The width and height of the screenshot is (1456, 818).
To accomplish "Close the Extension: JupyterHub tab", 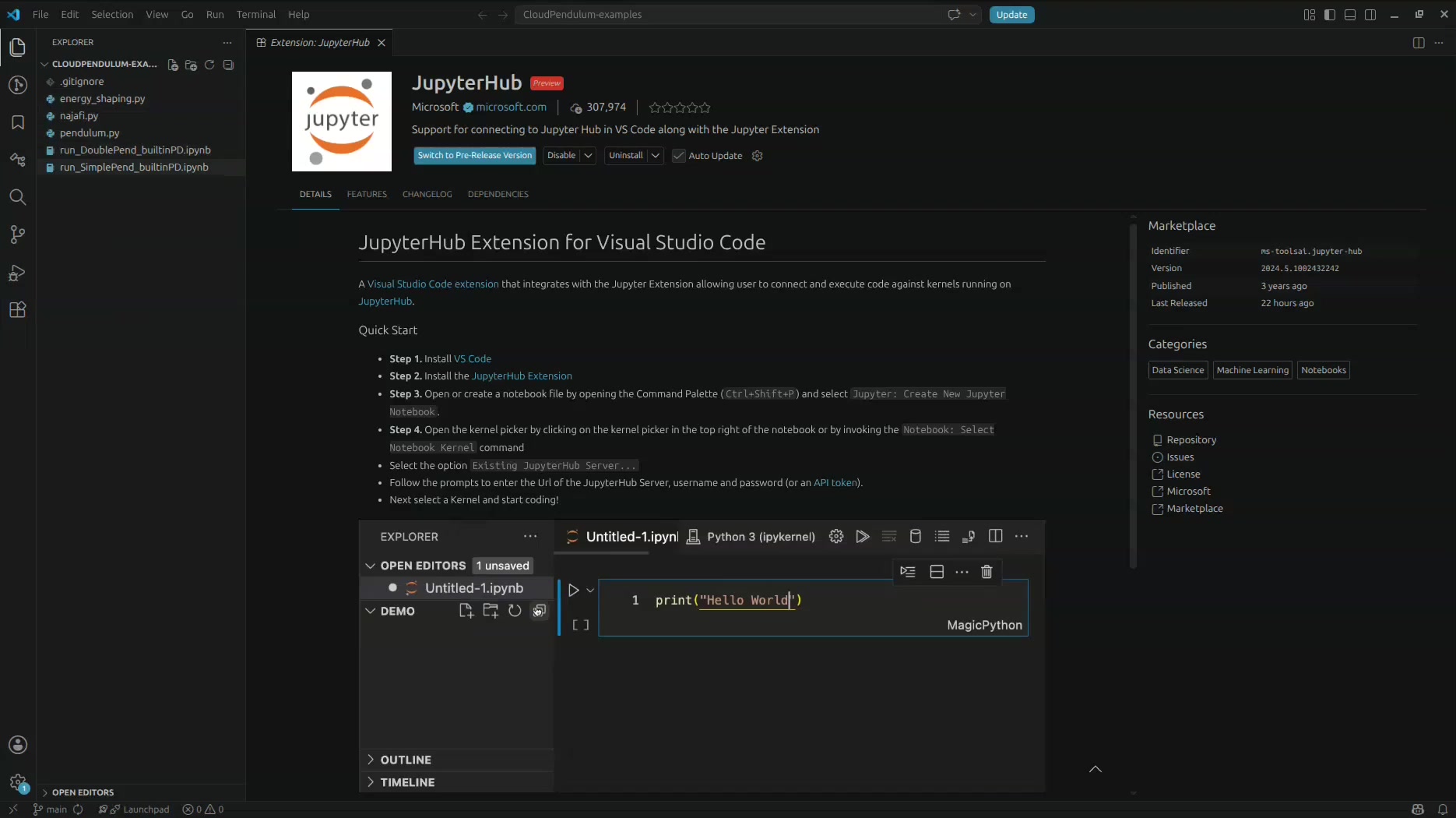I will point(382,43).
